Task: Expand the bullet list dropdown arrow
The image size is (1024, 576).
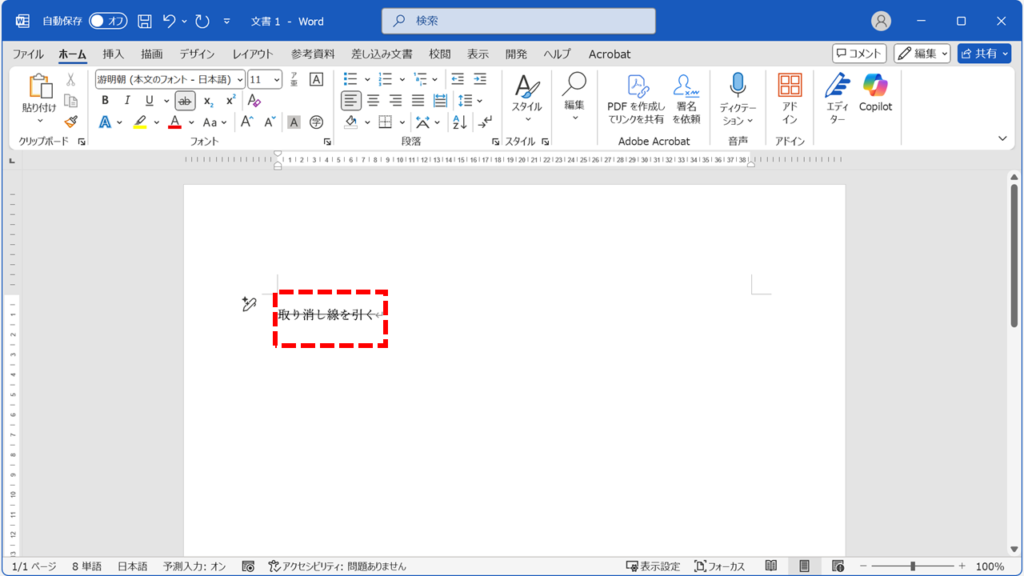Action: tap(367, 79)
